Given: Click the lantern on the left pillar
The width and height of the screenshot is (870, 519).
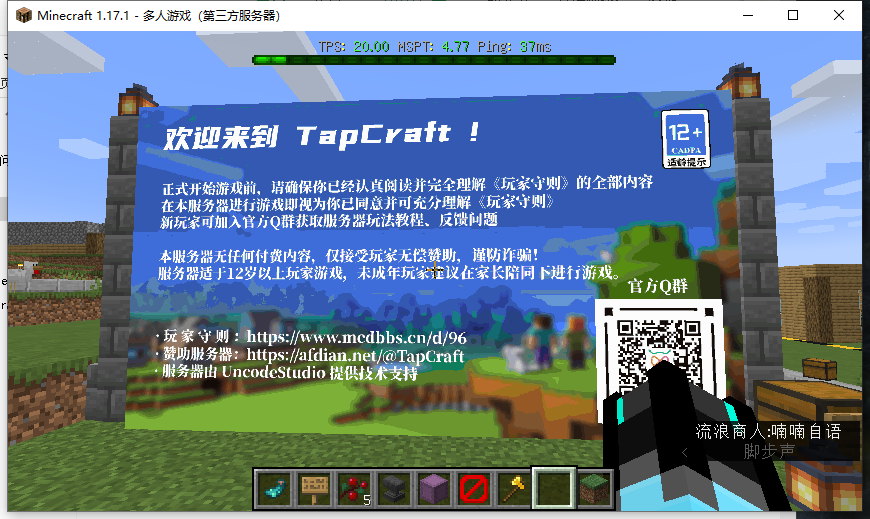Looking at the screenshot, I should tap(127, 100).
